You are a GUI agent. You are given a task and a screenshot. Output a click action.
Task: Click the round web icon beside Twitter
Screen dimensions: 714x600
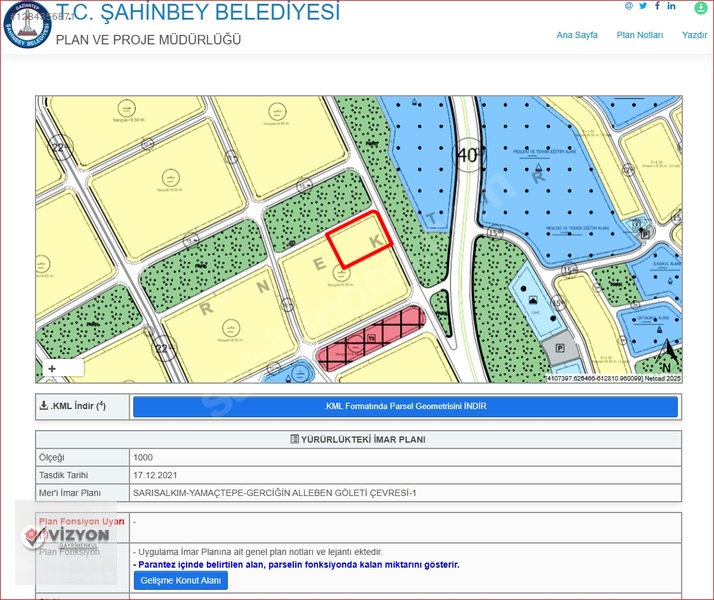629,6
